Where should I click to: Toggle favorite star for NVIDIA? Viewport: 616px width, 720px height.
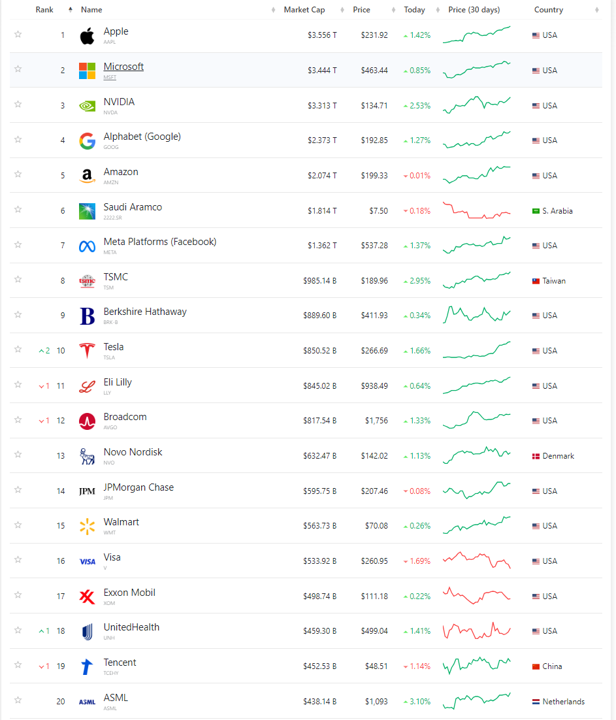click(18, 104)
